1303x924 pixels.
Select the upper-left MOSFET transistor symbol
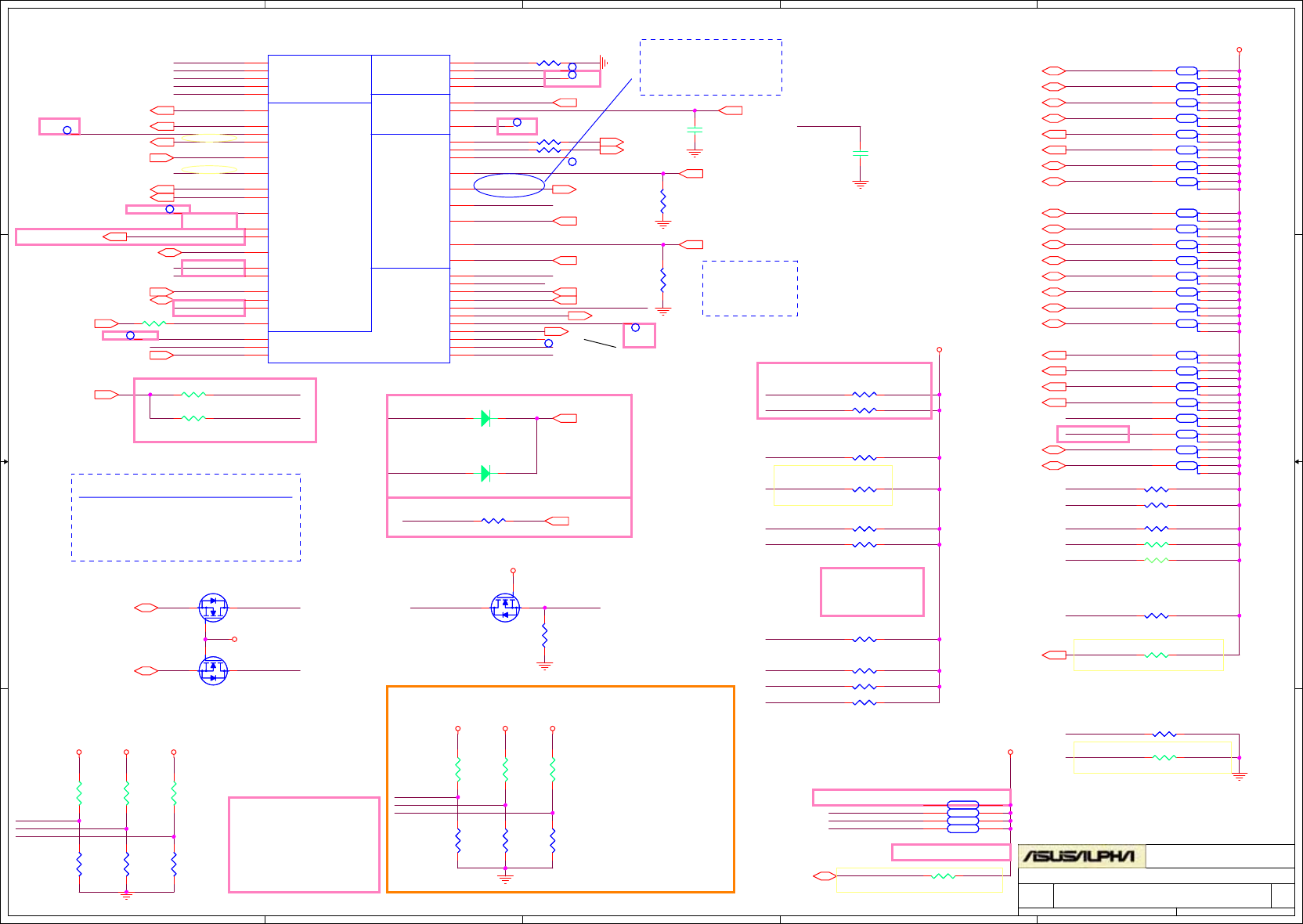(x=213, y=608)
